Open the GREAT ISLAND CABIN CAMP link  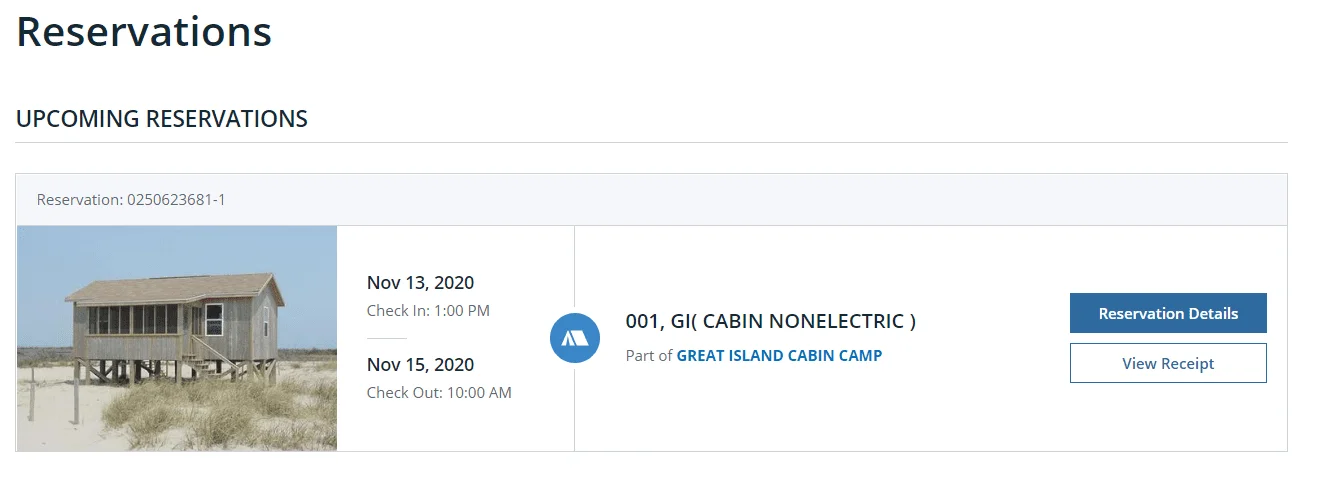[779, 355]
